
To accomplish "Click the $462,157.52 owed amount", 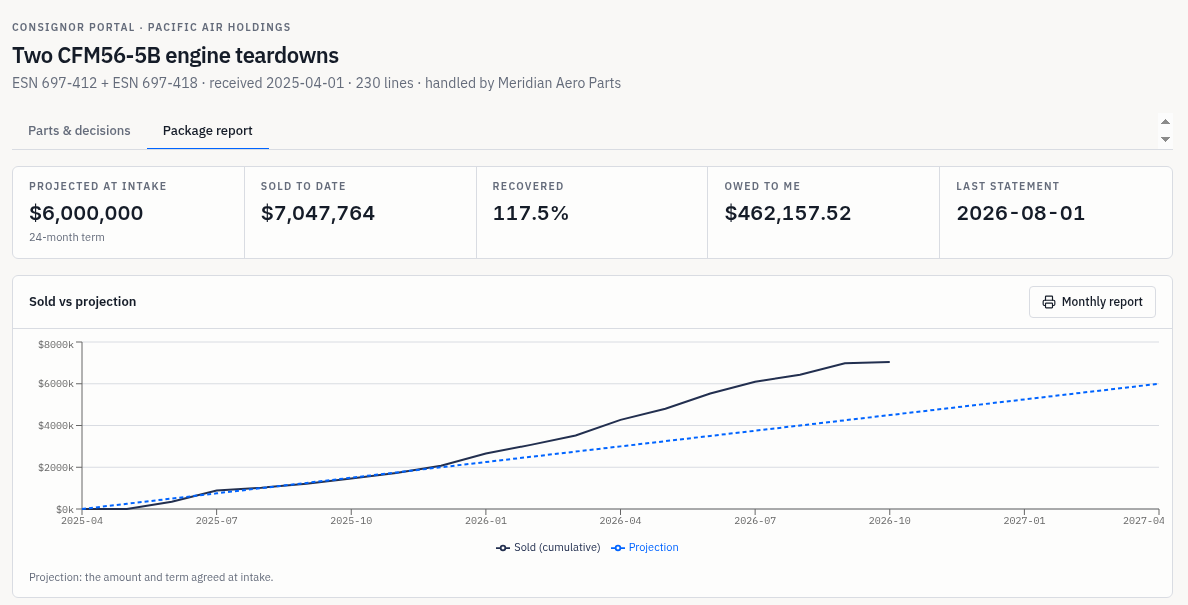I will click(x=788, y=213).
